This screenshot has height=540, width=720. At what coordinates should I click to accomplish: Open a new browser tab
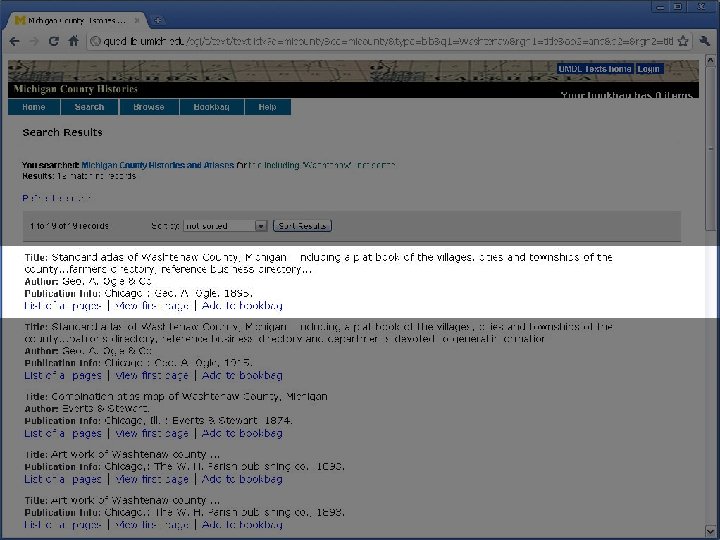click(157, 20)
